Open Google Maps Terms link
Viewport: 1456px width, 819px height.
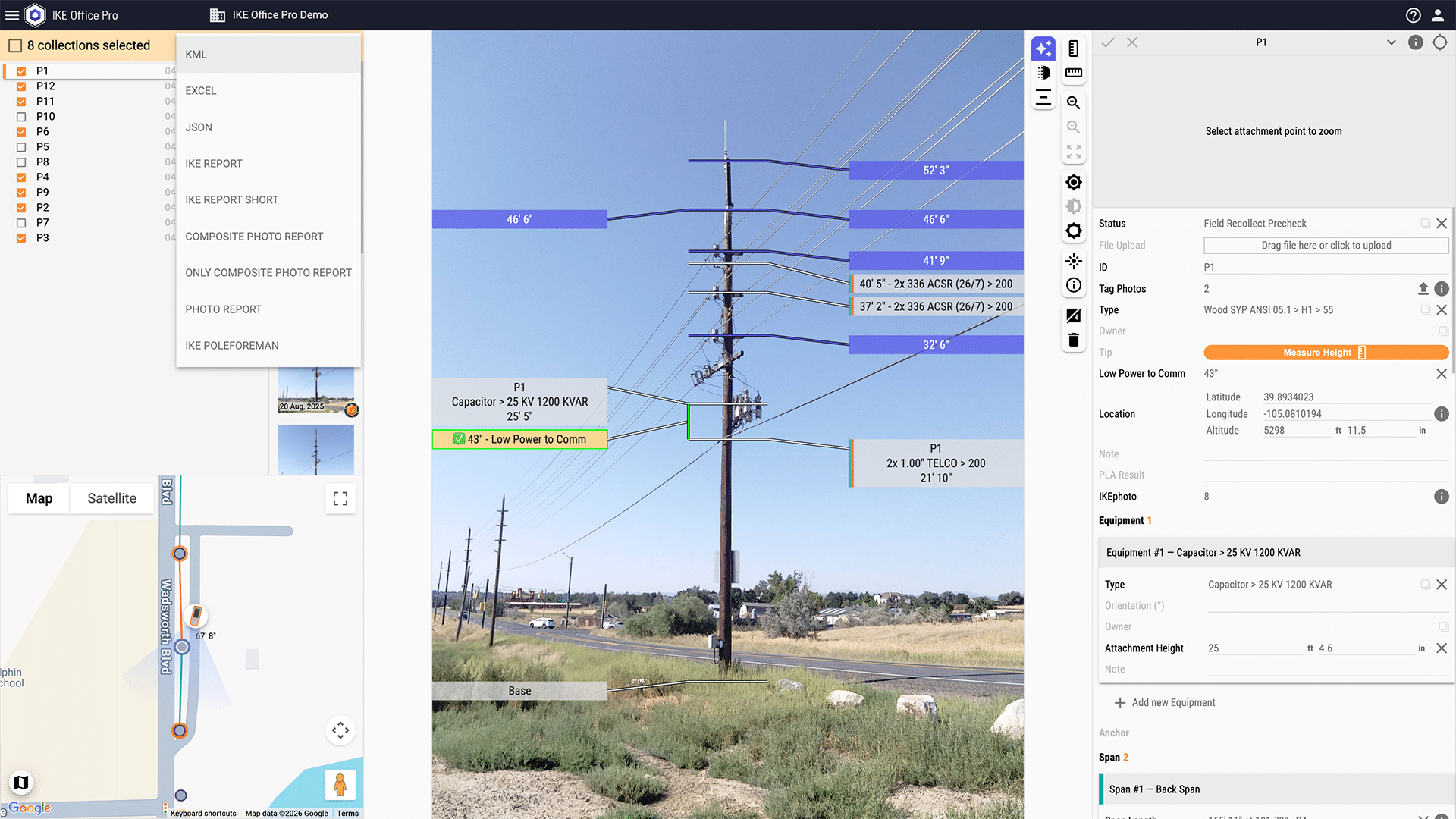click(x=348, y=814)
